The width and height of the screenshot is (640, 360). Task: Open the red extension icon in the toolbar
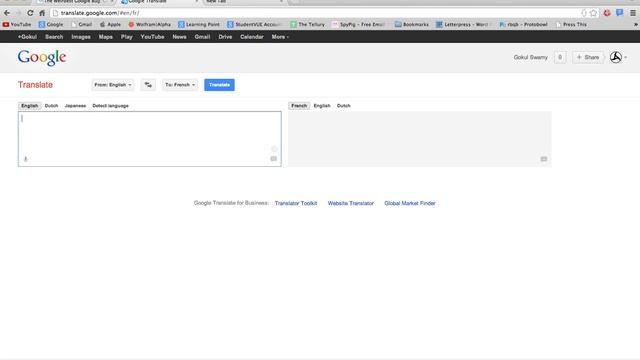607,13
